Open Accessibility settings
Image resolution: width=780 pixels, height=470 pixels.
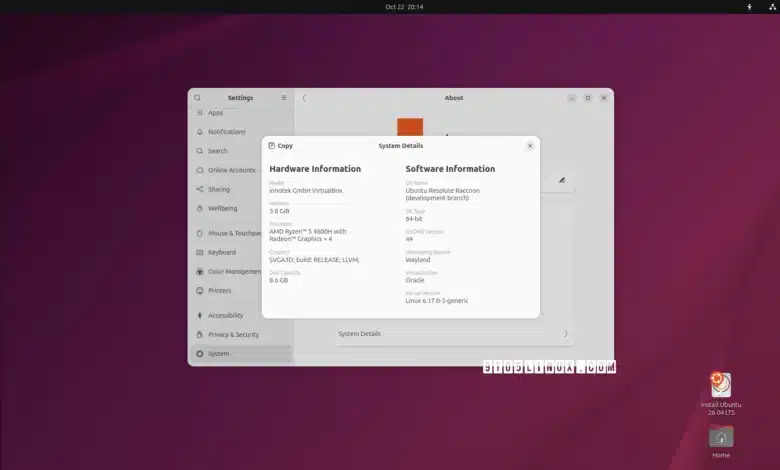pyautogui.click(x=242, y=315)
